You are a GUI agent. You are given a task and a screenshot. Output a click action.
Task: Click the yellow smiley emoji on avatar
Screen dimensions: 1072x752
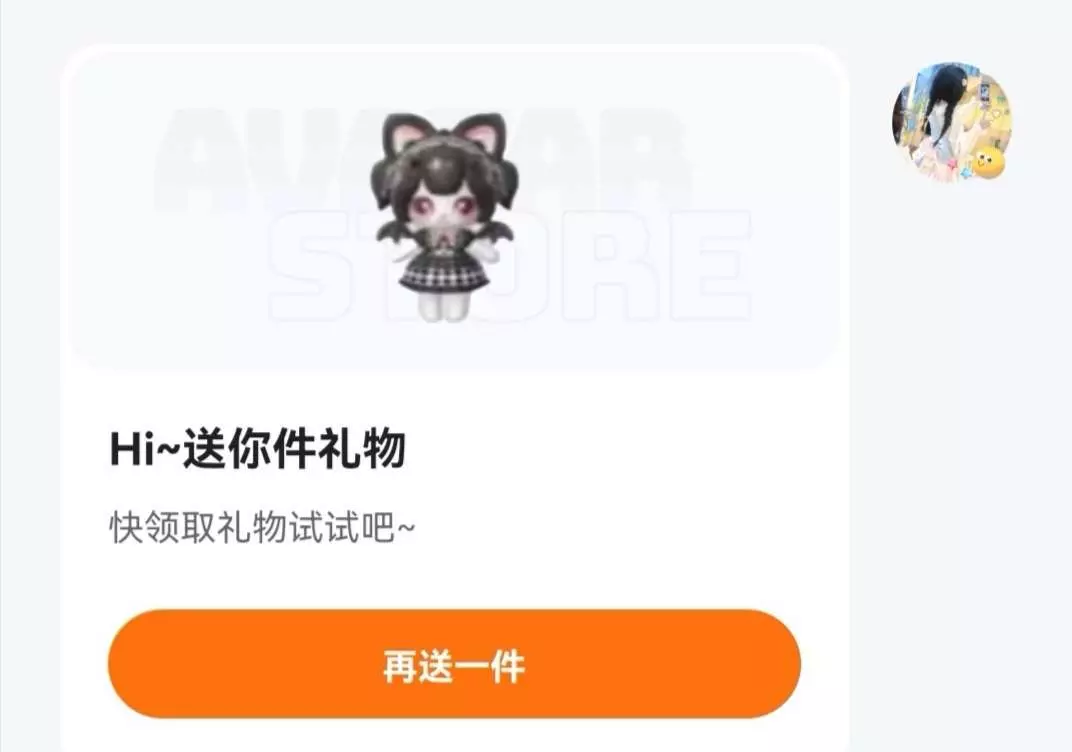(989, 162)
